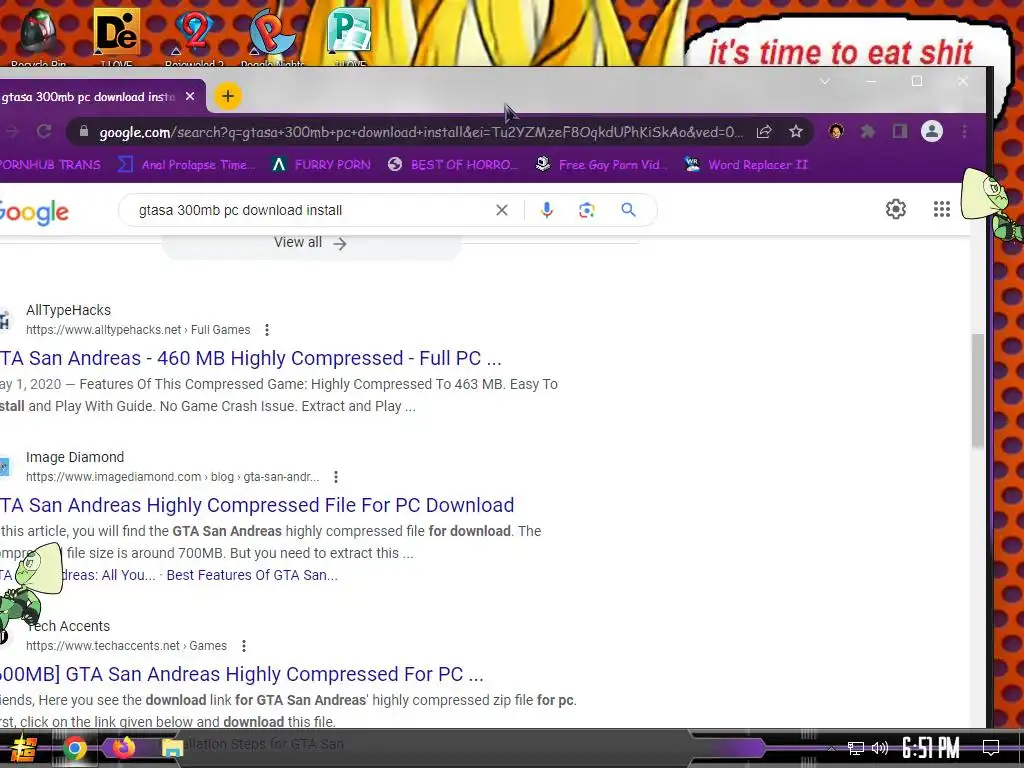This screenshot has height=768, width=1024.
Task: Close the gtasa 300mb pc download tab
Action: 190,97
